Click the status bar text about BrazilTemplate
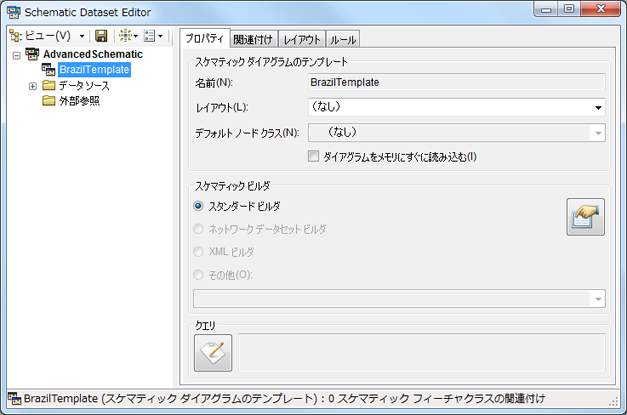 pos(284,399)
